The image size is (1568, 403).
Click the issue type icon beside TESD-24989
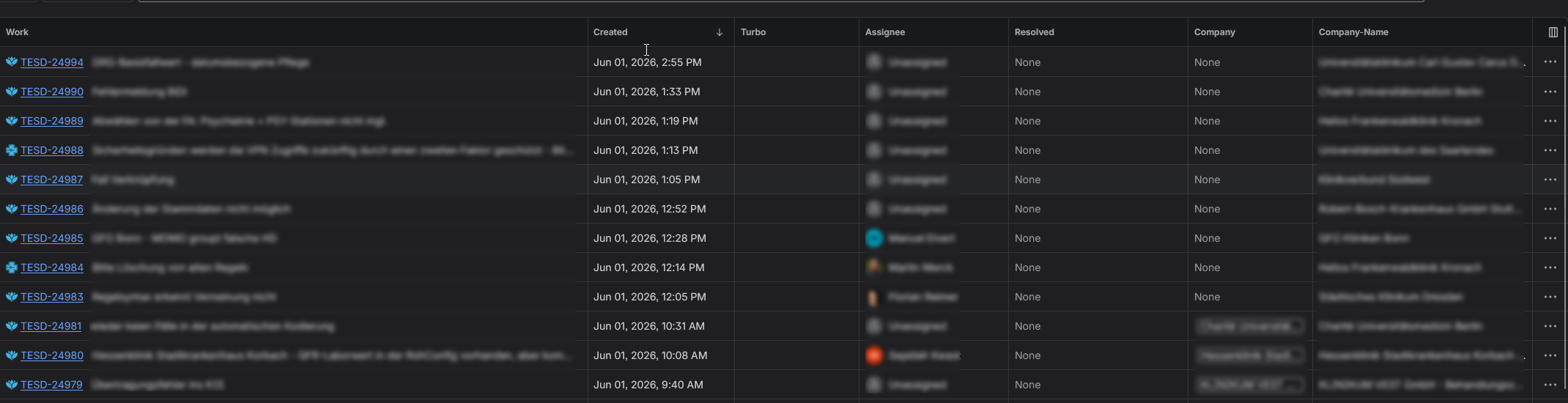click(x=12, y=121)
